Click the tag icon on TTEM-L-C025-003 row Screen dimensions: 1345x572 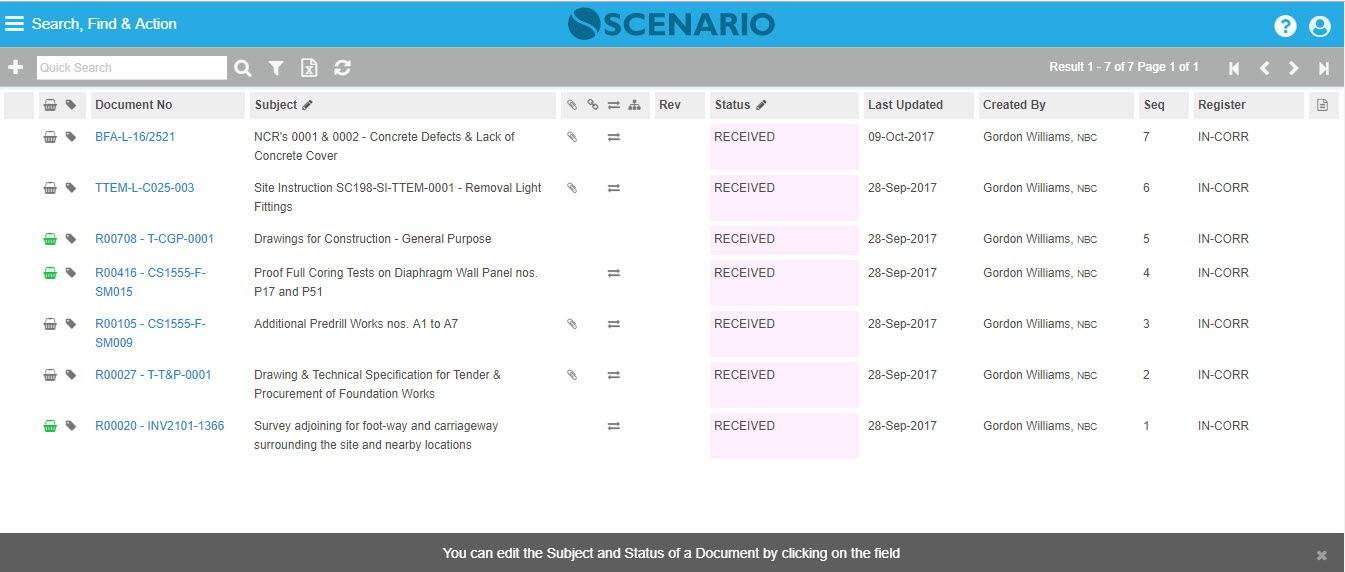point(71,188)
